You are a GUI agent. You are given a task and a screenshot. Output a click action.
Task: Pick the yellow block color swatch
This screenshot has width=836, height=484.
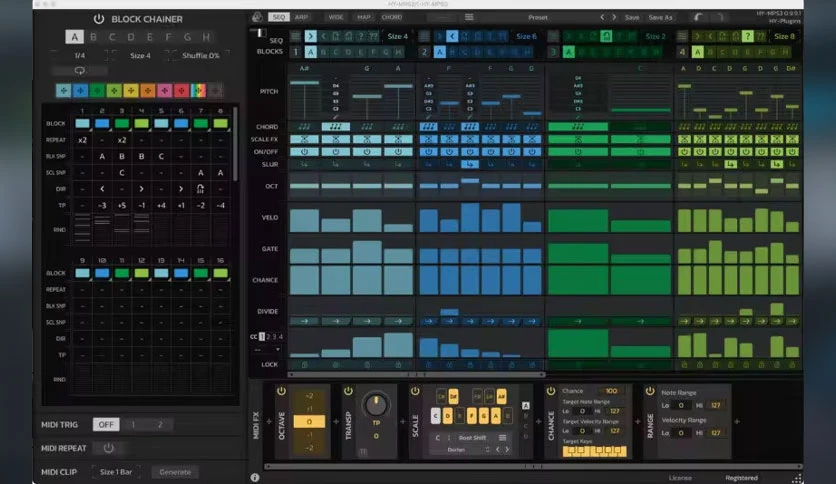131,91
